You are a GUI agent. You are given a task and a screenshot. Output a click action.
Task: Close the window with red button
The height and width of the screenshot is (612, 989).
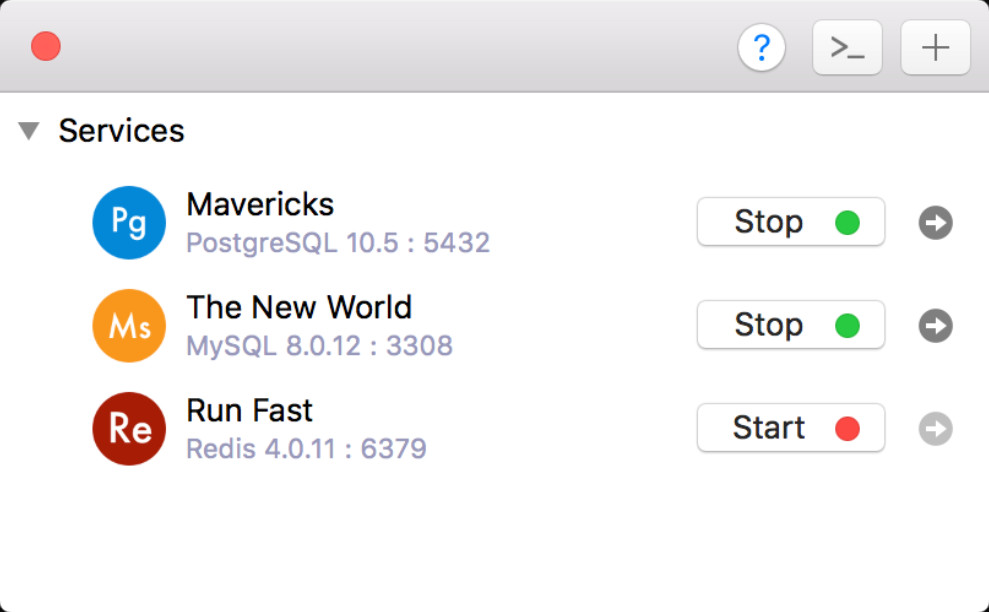point(46,47)
